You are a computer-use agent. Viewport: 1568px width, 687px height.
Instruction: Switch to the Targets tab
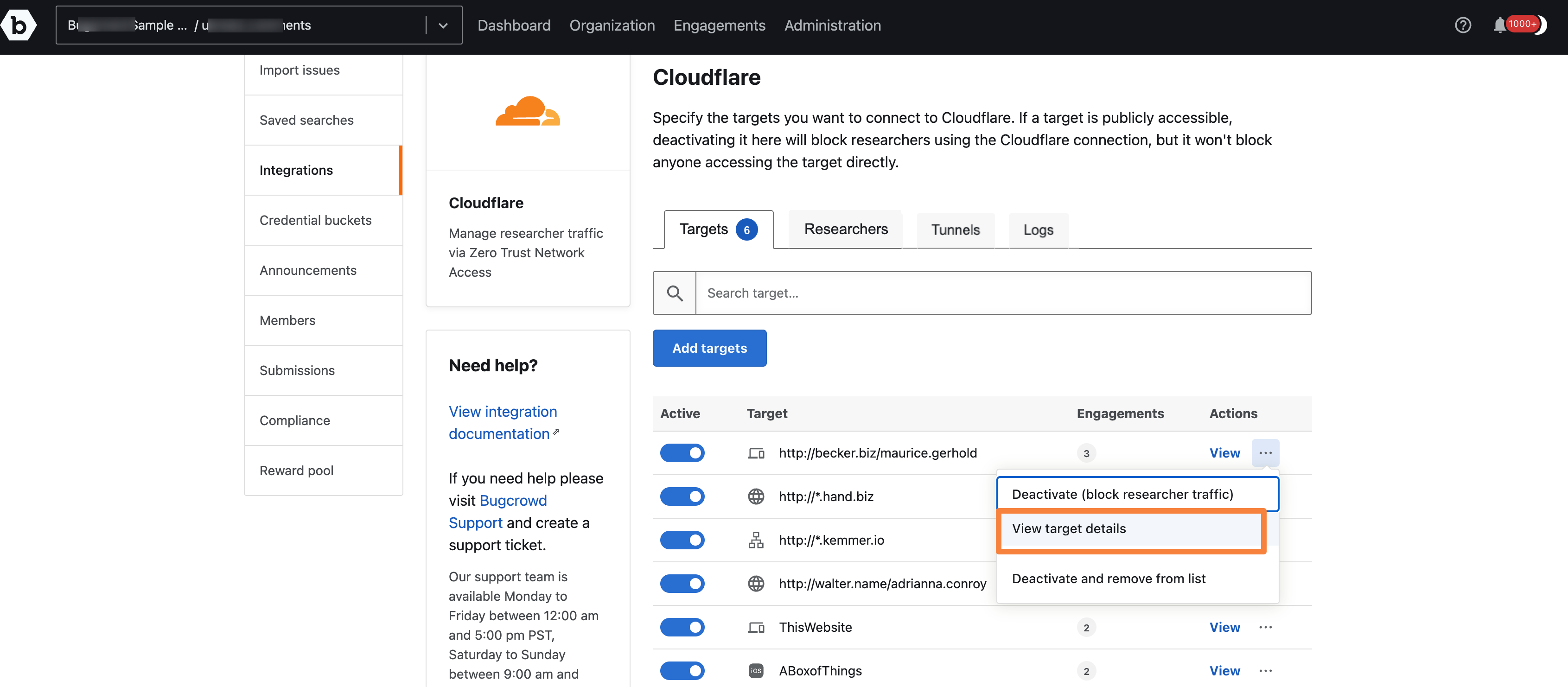coord(718,229)
